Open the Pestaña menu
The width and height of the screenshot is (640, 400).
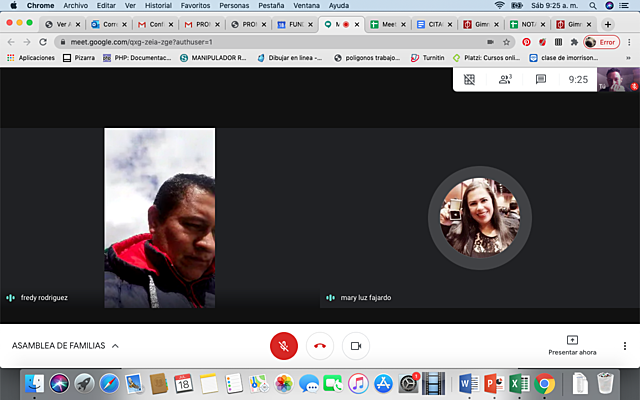pyautogui.click(x=271, y=5)
